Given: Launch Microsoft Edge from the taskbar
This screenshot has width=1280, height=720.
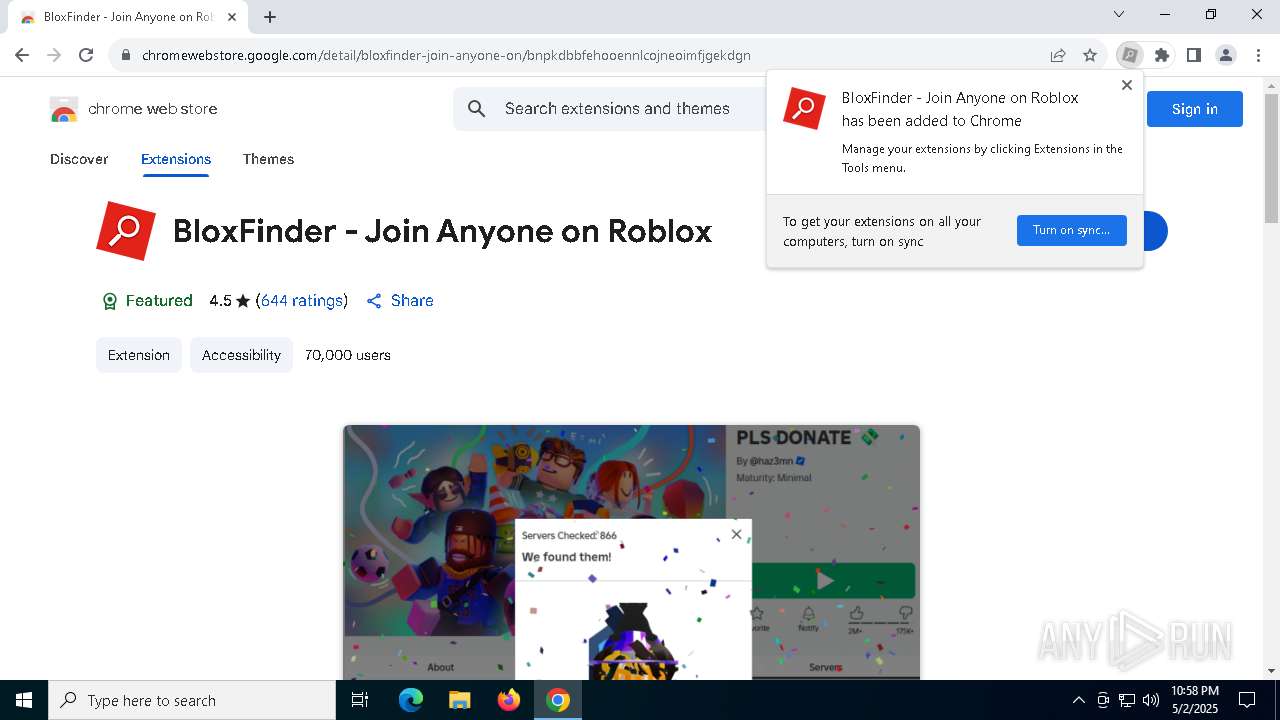Looking at the screenshot, I should 411,700.
